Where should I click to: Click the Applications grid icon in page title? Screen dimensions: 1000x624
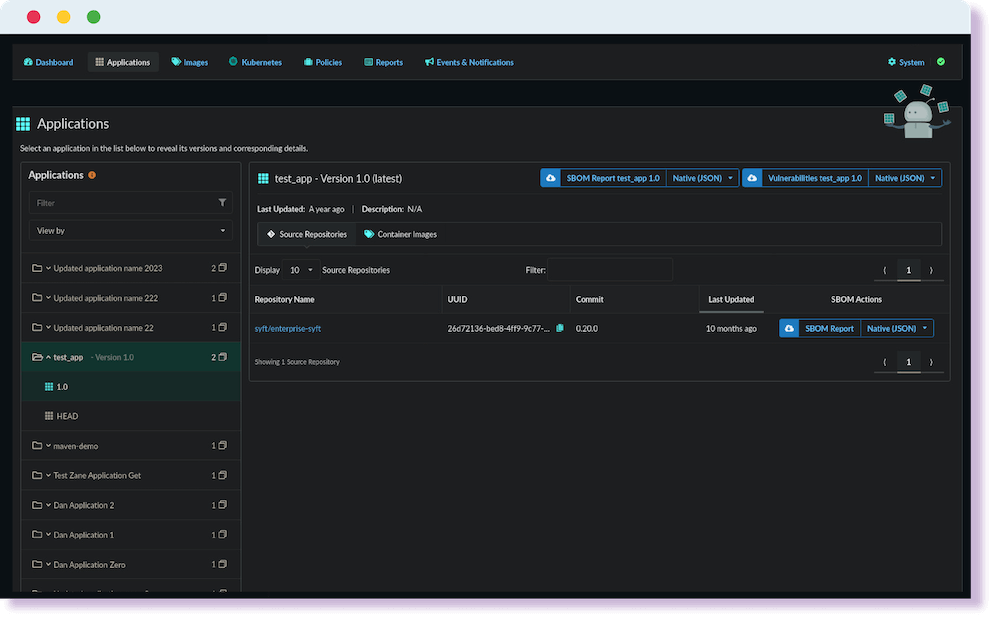[24, 124]
